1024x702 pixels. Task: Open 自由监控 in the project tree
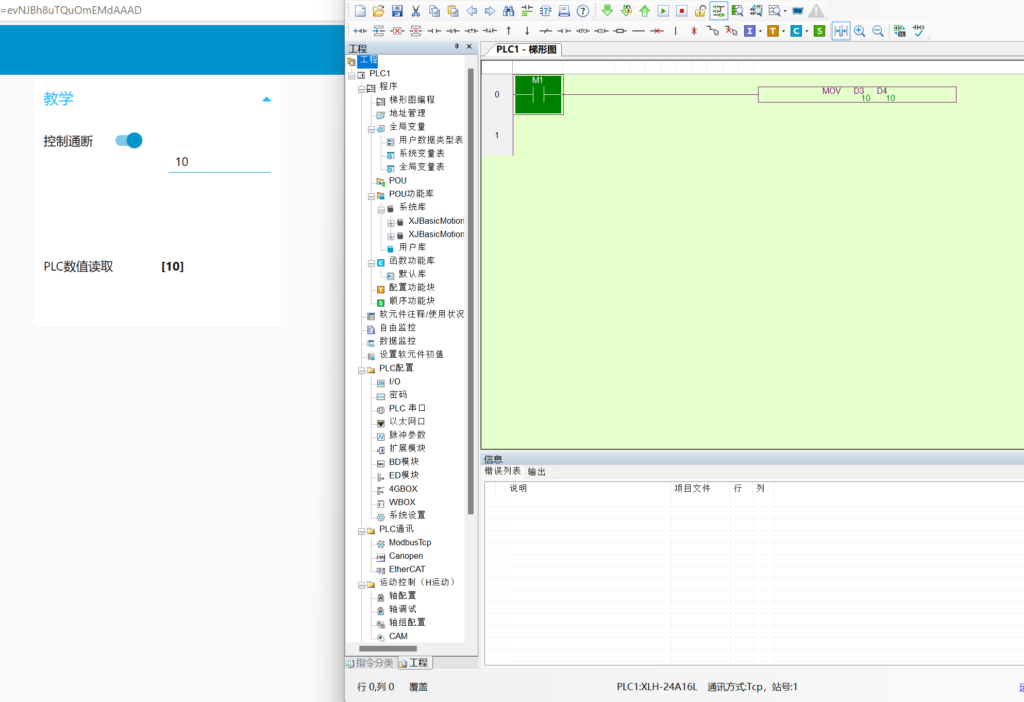tap(397, 328)
